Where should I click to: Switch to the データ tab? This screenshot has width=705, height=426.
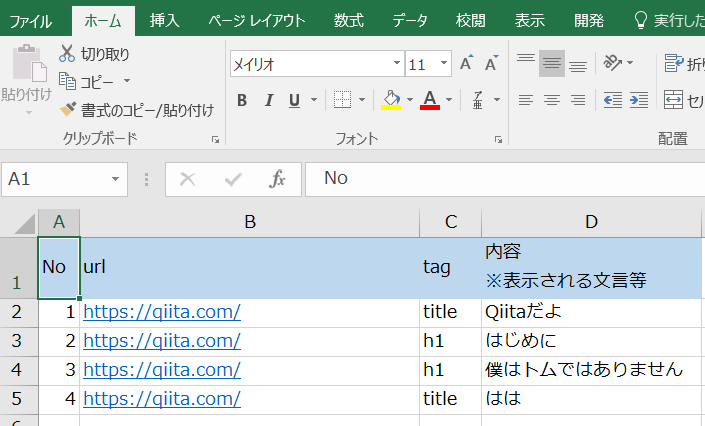click(410, 21)
